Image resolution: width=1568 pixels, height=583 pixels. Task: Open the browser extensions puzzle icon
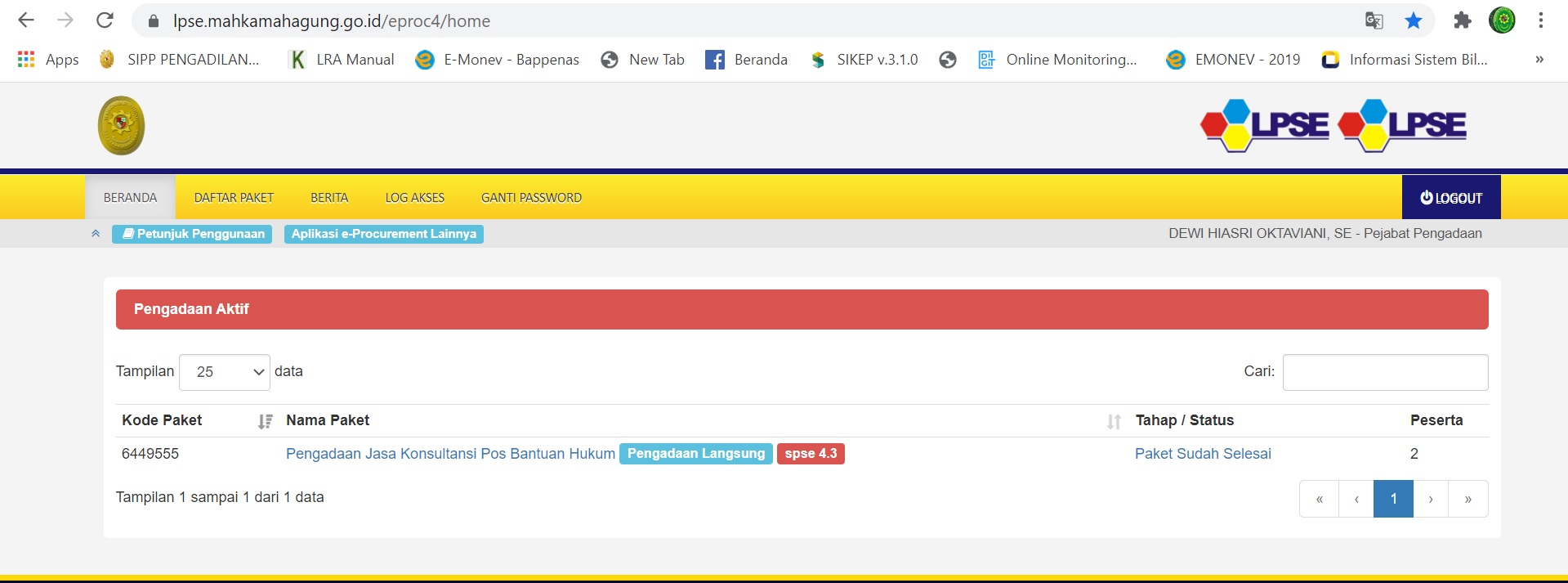1462,21
